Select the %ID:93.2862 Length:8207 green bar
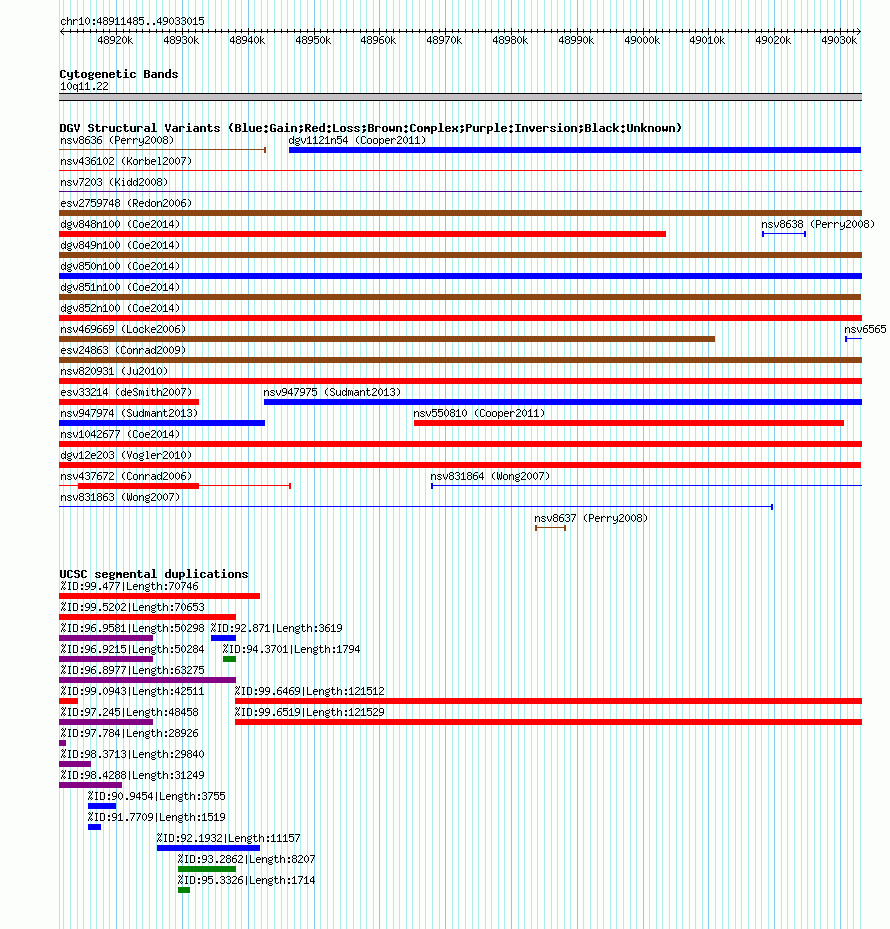Image resolution: width=890 pixels, height=929 pixels. [x=207, y=870]
